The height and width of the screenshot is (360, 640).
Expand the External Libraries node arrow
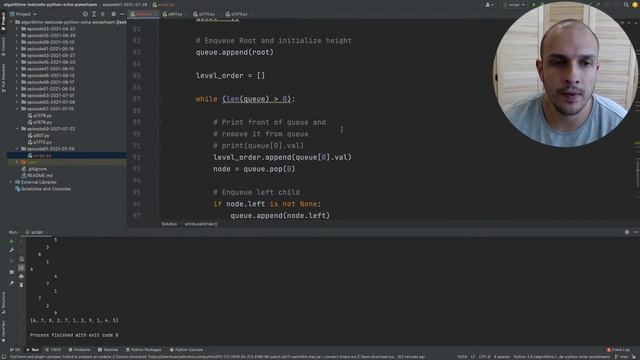[x=11, y=182]
